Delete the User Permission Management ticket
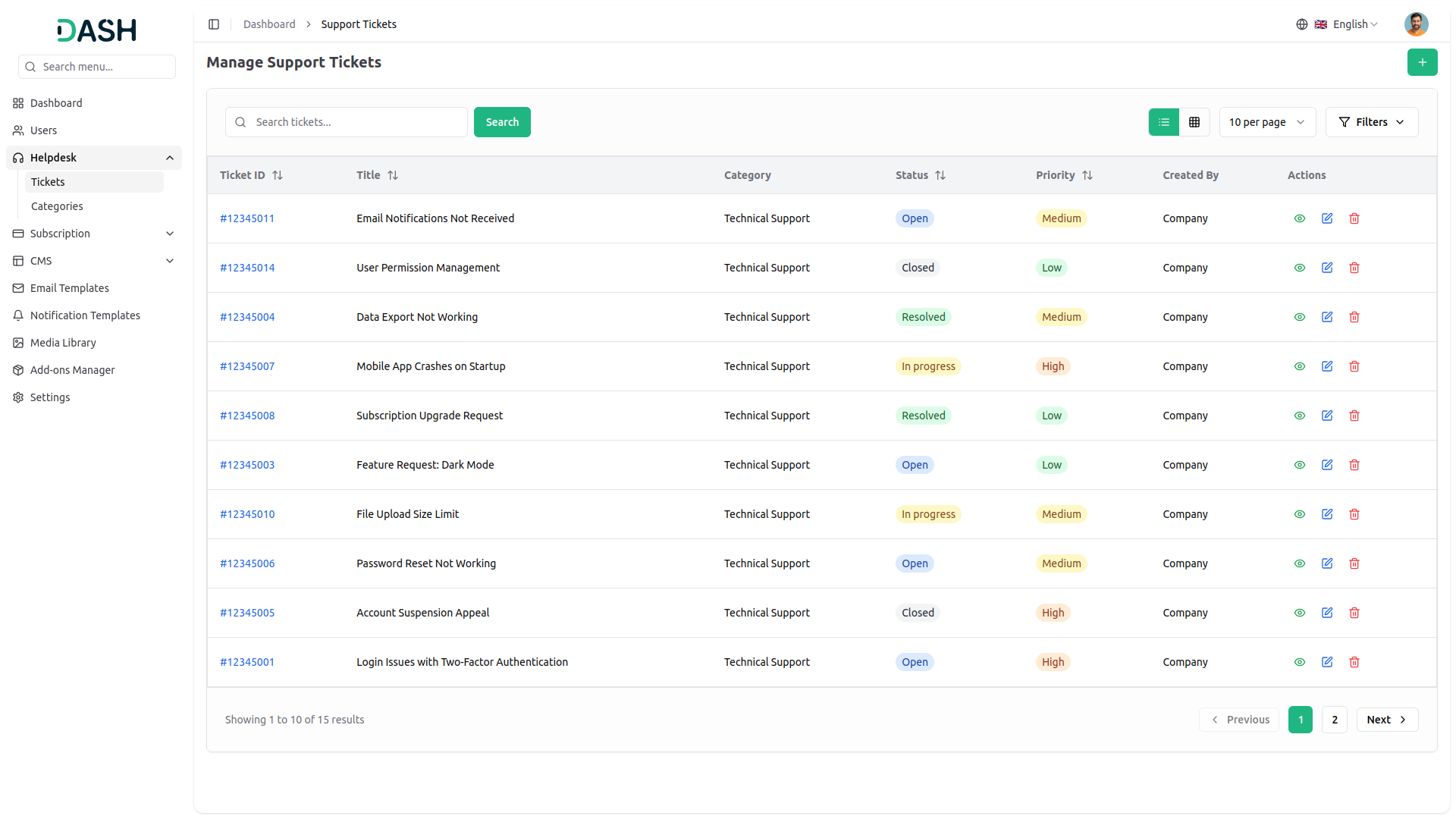Image resolution: width=1456 pixels, height=819 pixels. 1354,268
